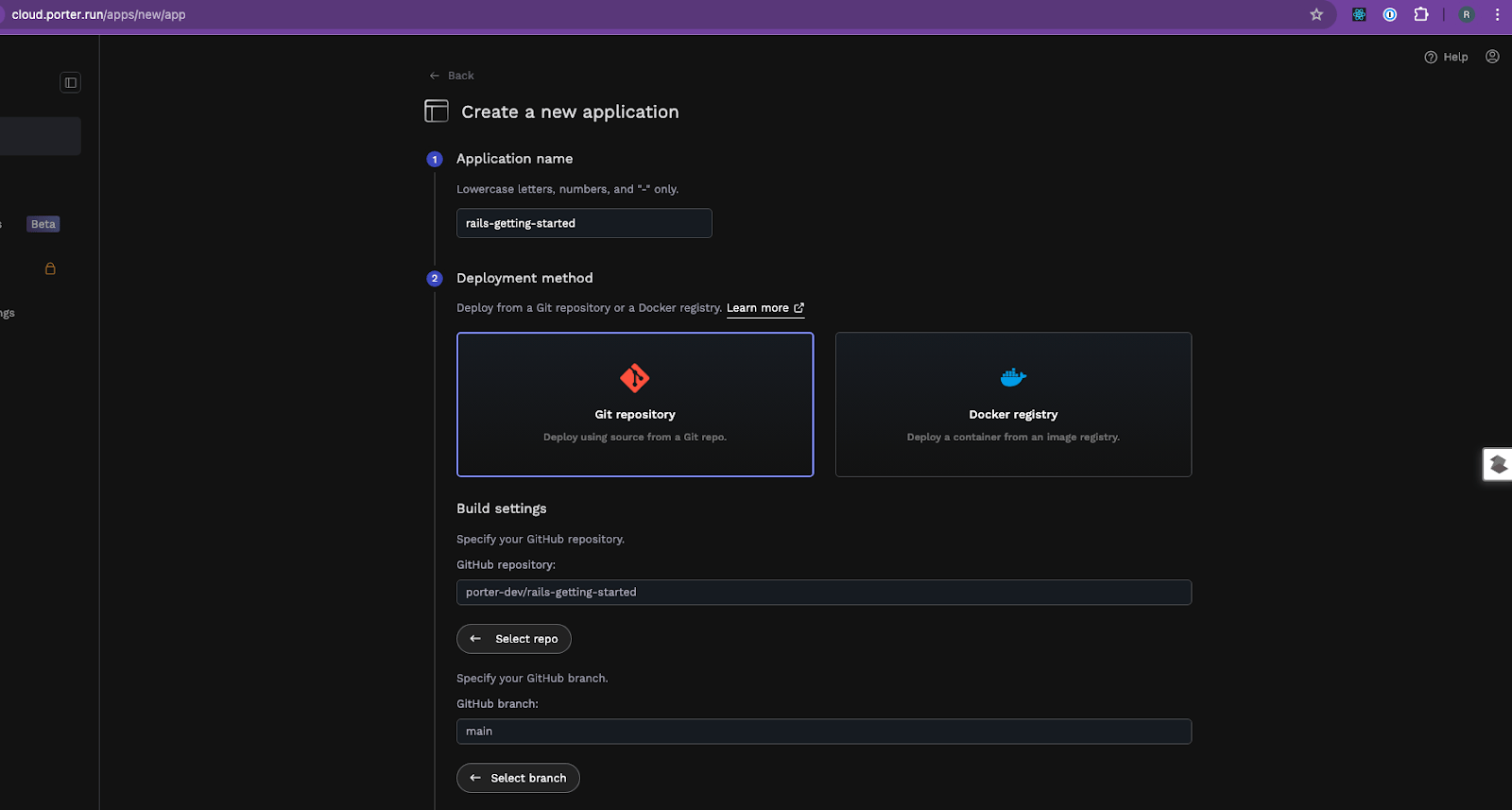Click the floating layers widget at the right edge

tap(1498, 464)
